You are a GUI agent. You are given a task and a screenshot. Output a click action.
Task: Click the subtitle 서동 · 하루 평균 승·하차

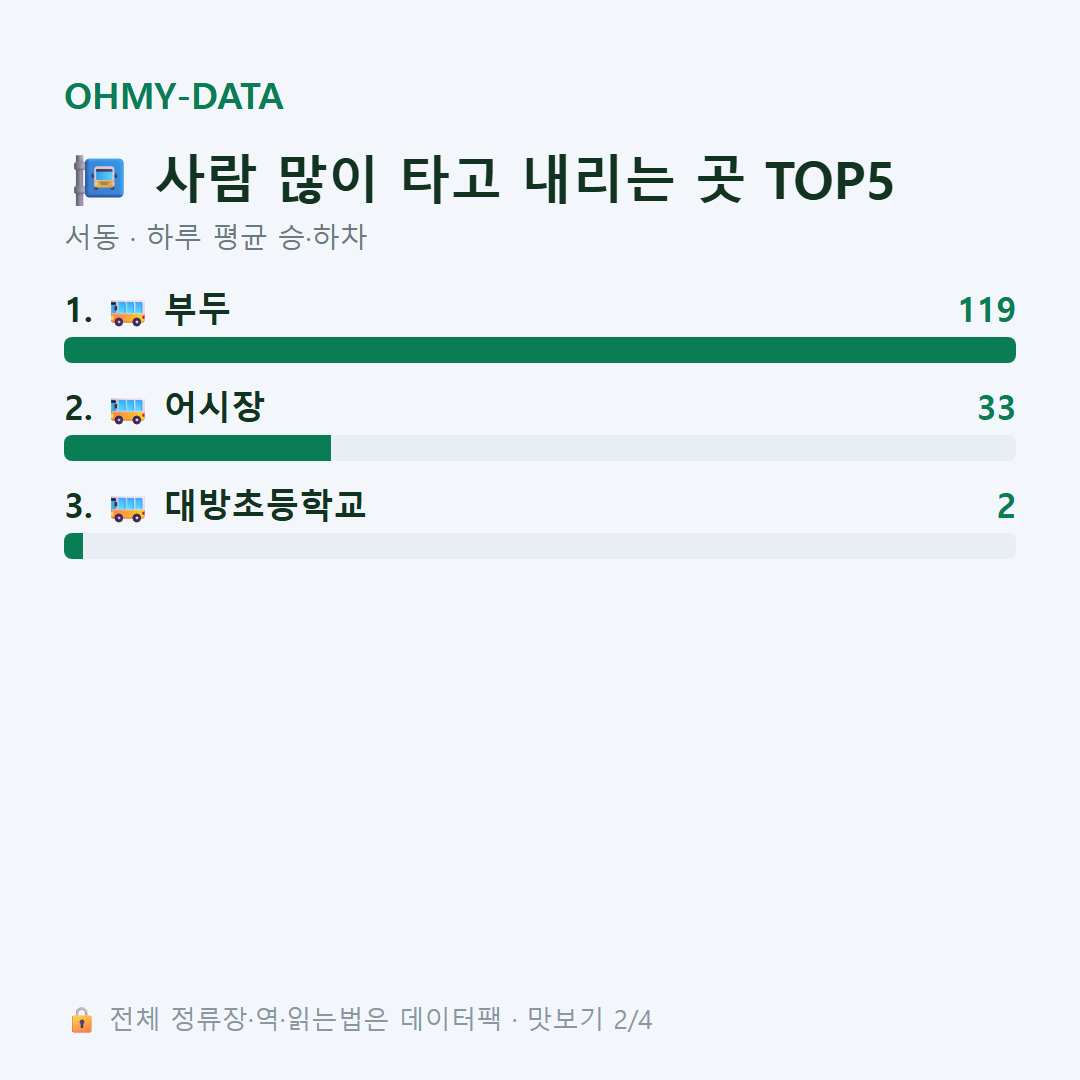click(216, 237)
